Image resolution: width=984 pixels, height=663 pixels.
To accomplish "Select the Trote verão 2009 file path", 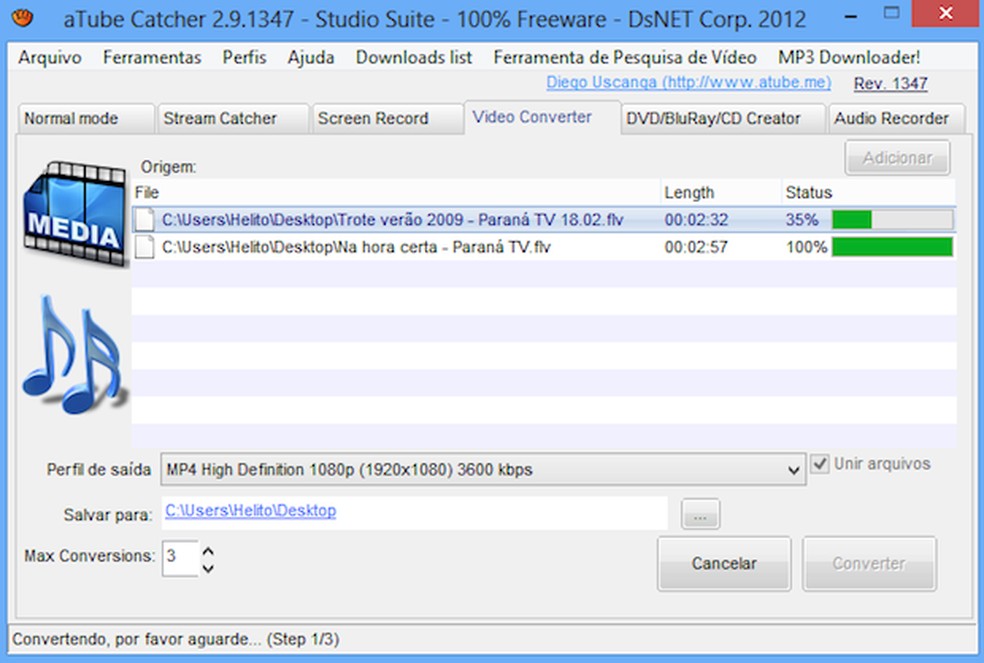I will [x=393, y=220].
